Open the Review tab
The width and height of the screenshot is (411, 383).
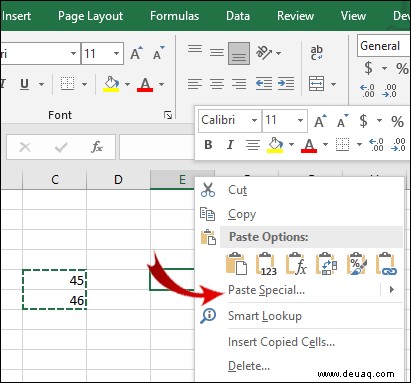coord(295,16)
